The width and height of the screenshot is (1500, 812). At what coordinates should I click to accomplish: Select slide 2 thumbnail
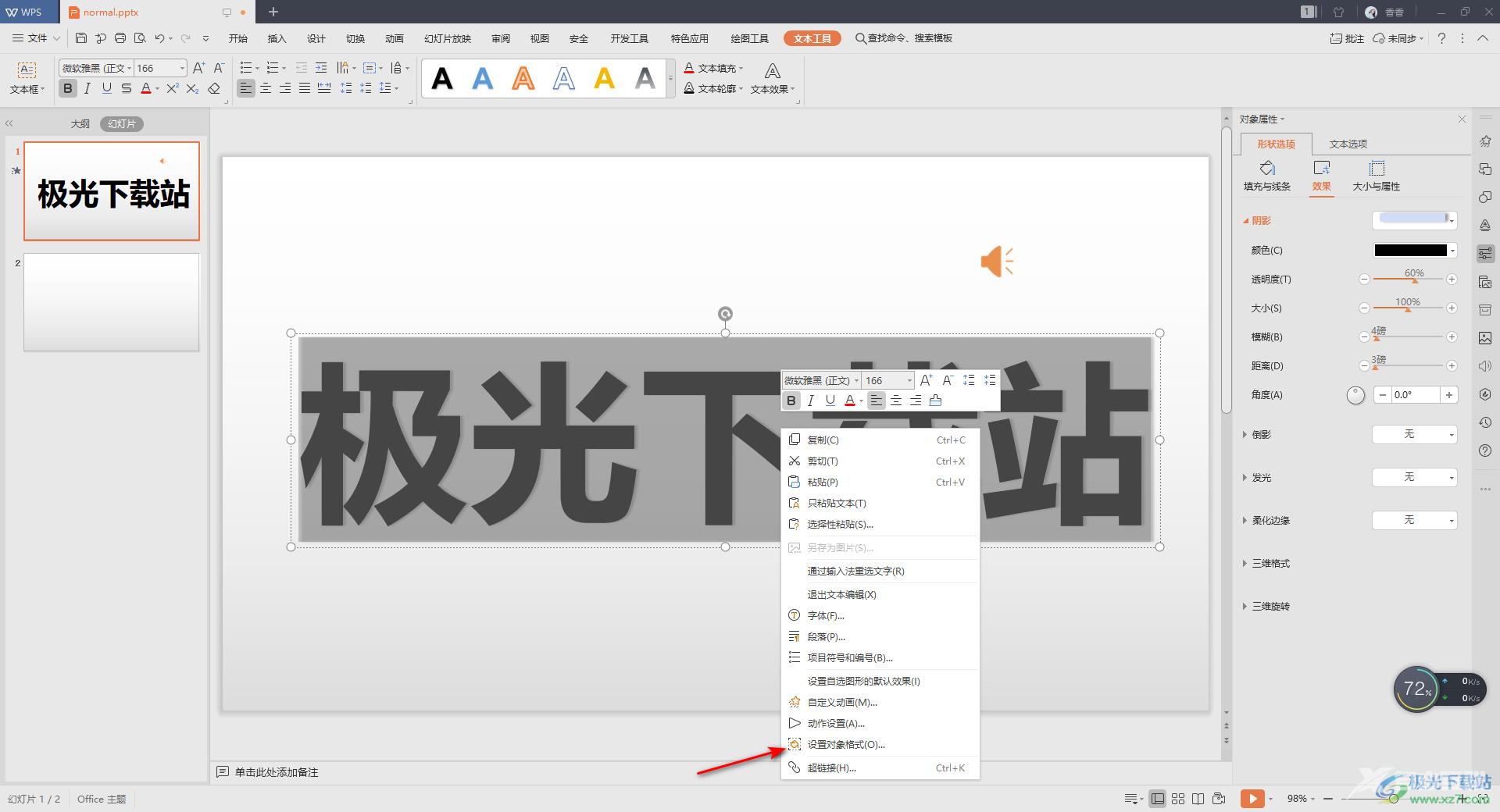(112, 302)
